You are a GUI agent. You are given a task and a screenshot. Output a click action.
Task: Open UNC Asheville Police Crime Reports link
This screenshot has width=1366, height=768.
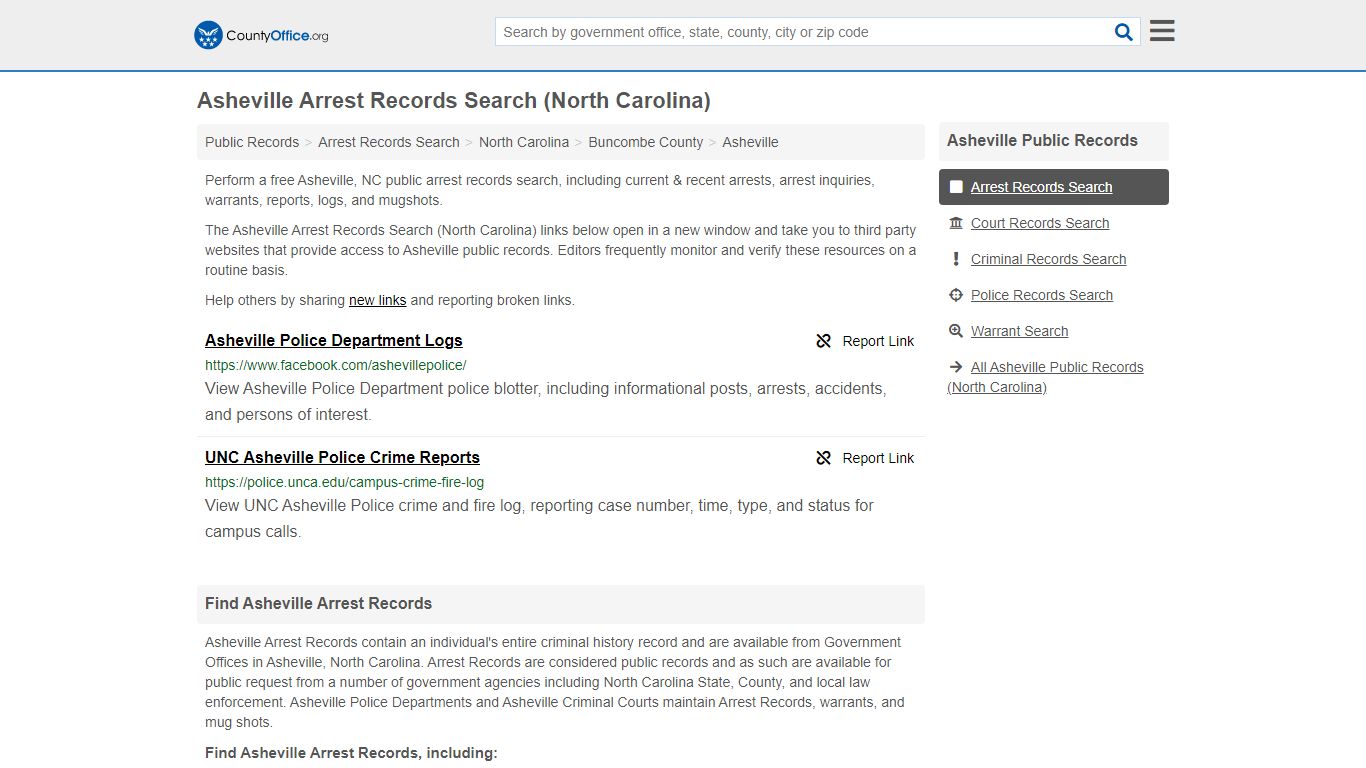(342, 457)
